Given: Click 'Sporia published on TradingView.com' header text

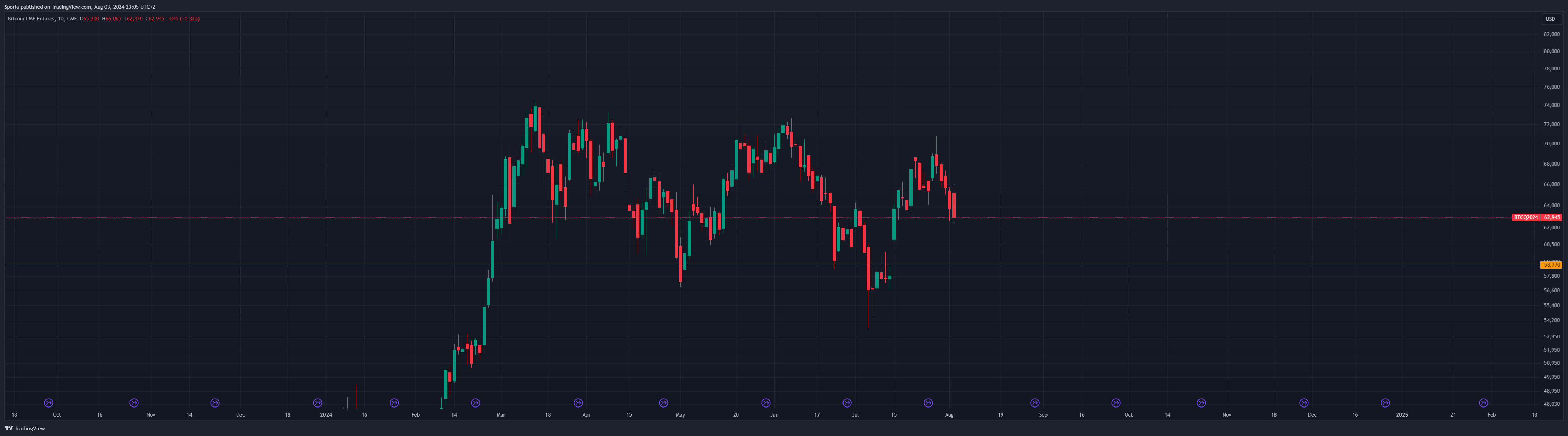Looking at the screenshot, I should click(x=48, y=7).
